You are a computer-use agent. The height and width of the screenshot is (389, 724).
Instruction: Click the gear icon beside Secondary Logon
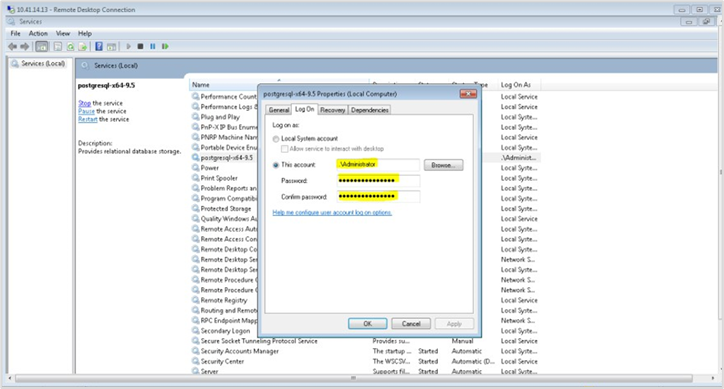coord(196,331)
